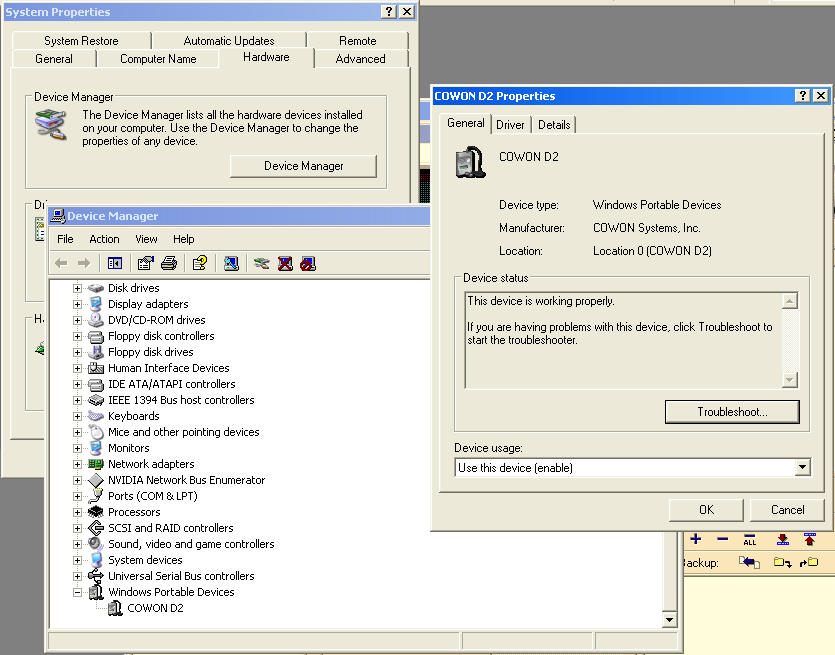Click the Update Driver toolbar icon
Image resolution: width=835 pixels, height=655 pixels.
(261, 263)
